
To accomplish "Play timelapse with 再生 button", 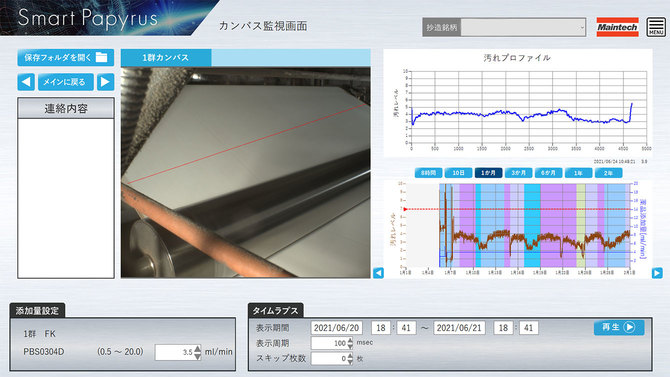I will (x=619, y=327).
